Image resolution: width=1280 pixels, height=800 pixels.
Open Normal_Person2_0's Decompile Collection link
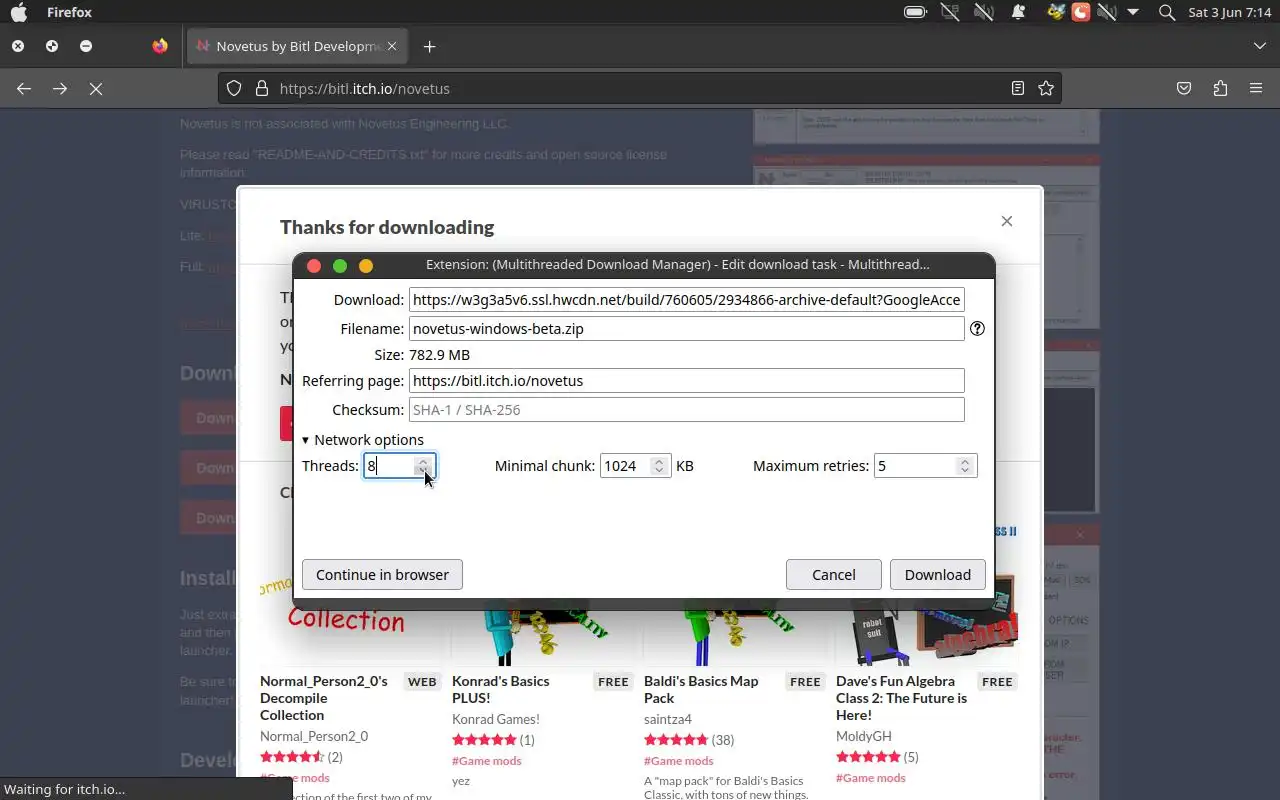pos(324,698)
